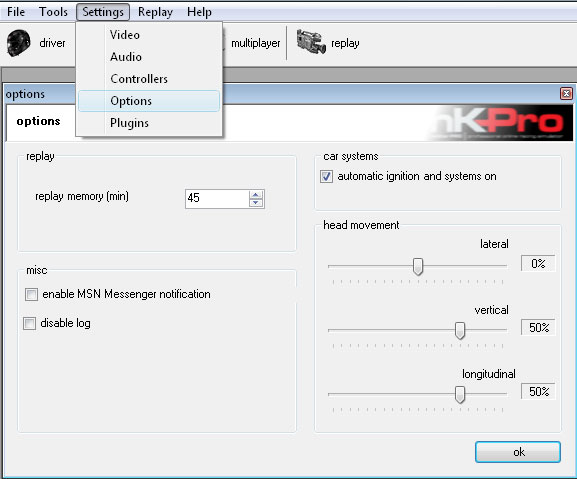The image size is (577, 479).
Task: Enable MSN Messenger notification checkbox
Action: click(31, 294)
